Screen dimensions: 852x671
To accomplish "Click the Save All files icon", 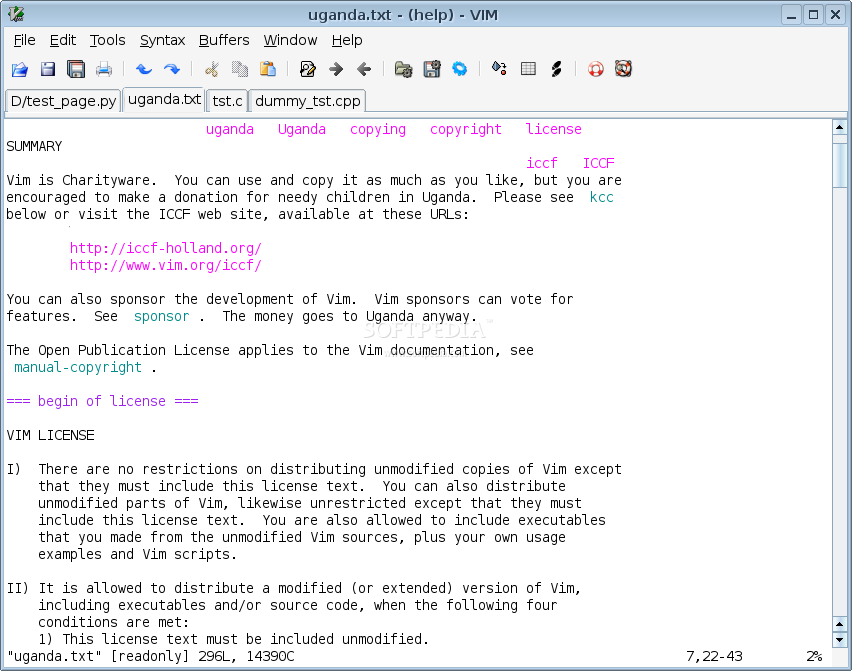I will pyautogui.click(x=76, y=69).
